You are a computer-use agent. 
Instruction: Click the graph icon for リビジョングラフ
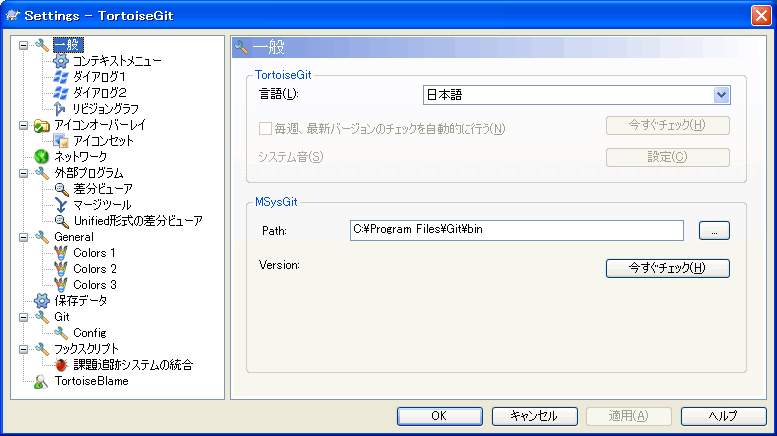click(60, 109)
